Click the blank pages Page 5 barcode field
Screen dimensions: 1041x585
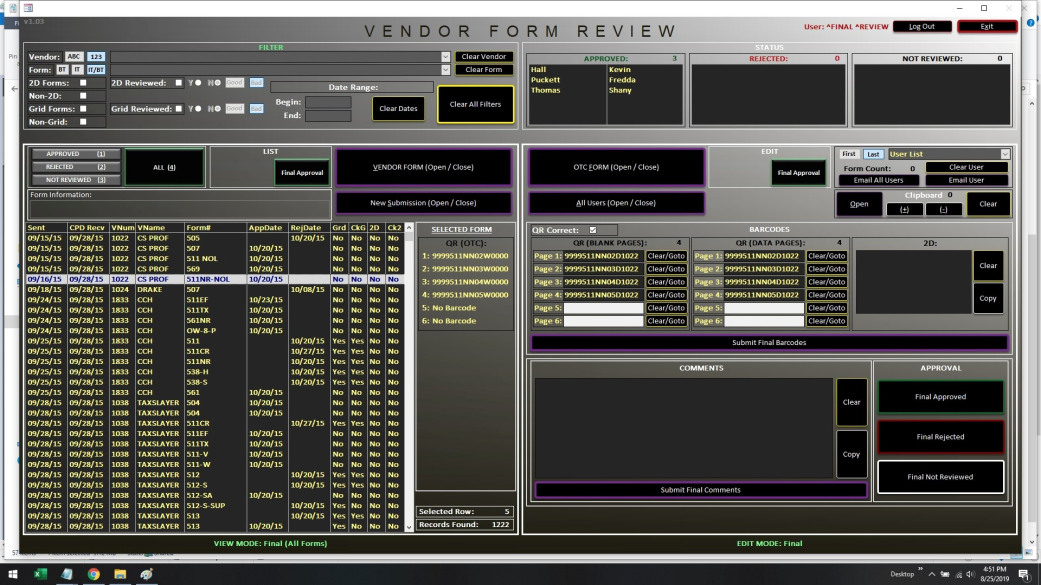coord(602,308)
